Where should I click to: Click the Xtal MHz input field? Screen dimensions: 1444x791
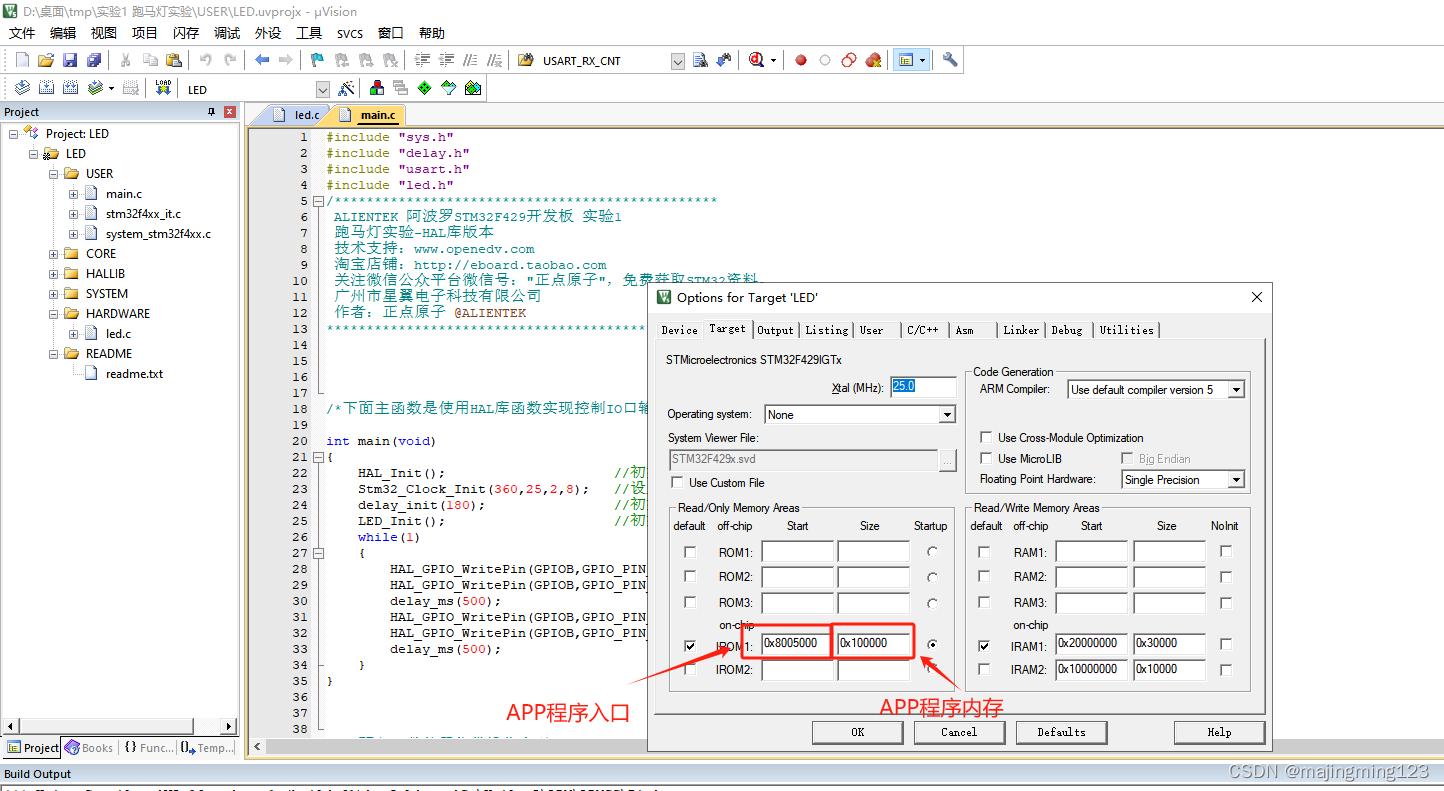[x=923, y=386]
